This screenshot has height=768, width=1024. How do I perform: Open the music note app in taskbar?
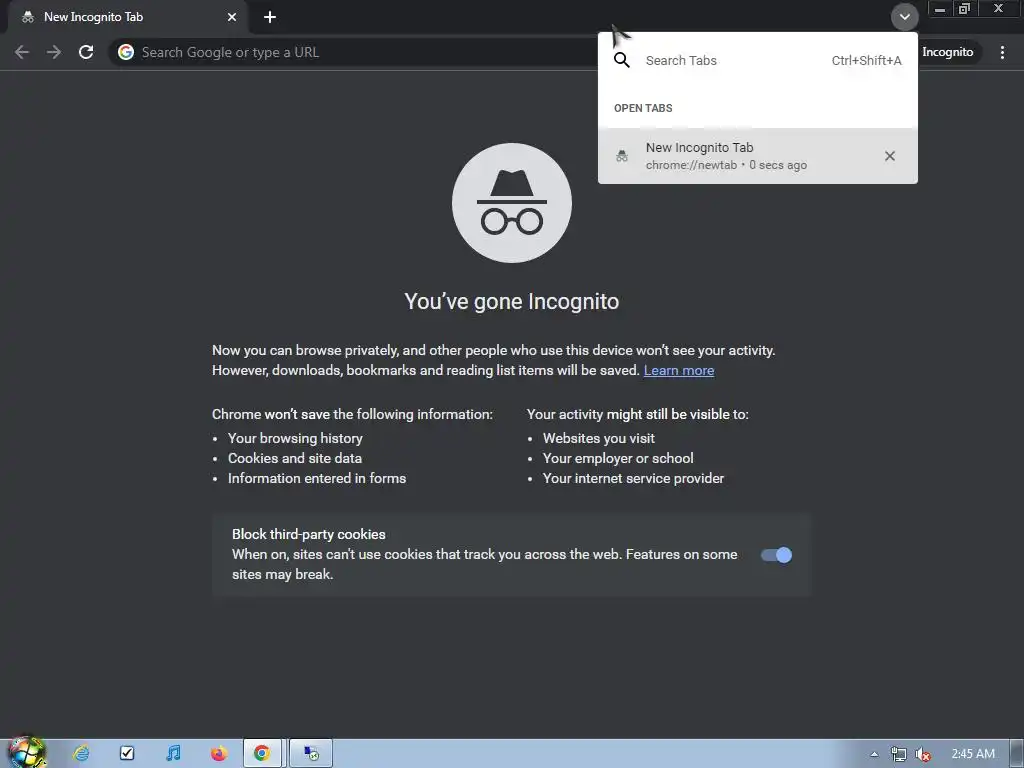(x=173, y=754)
